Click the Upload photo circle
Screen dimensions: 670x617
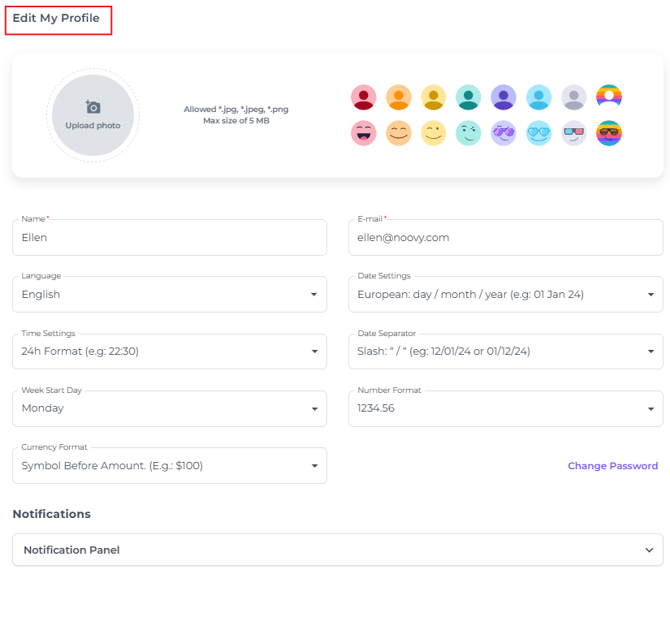[x=93, y=116]
